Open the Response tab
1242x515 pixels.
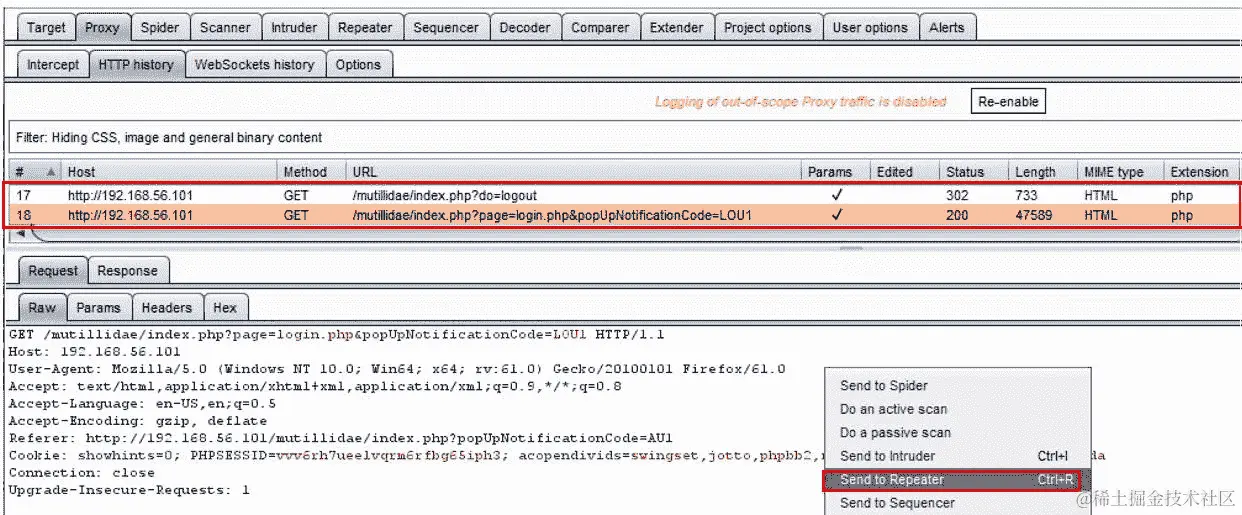pyautogui.click(x=127, y=270)
